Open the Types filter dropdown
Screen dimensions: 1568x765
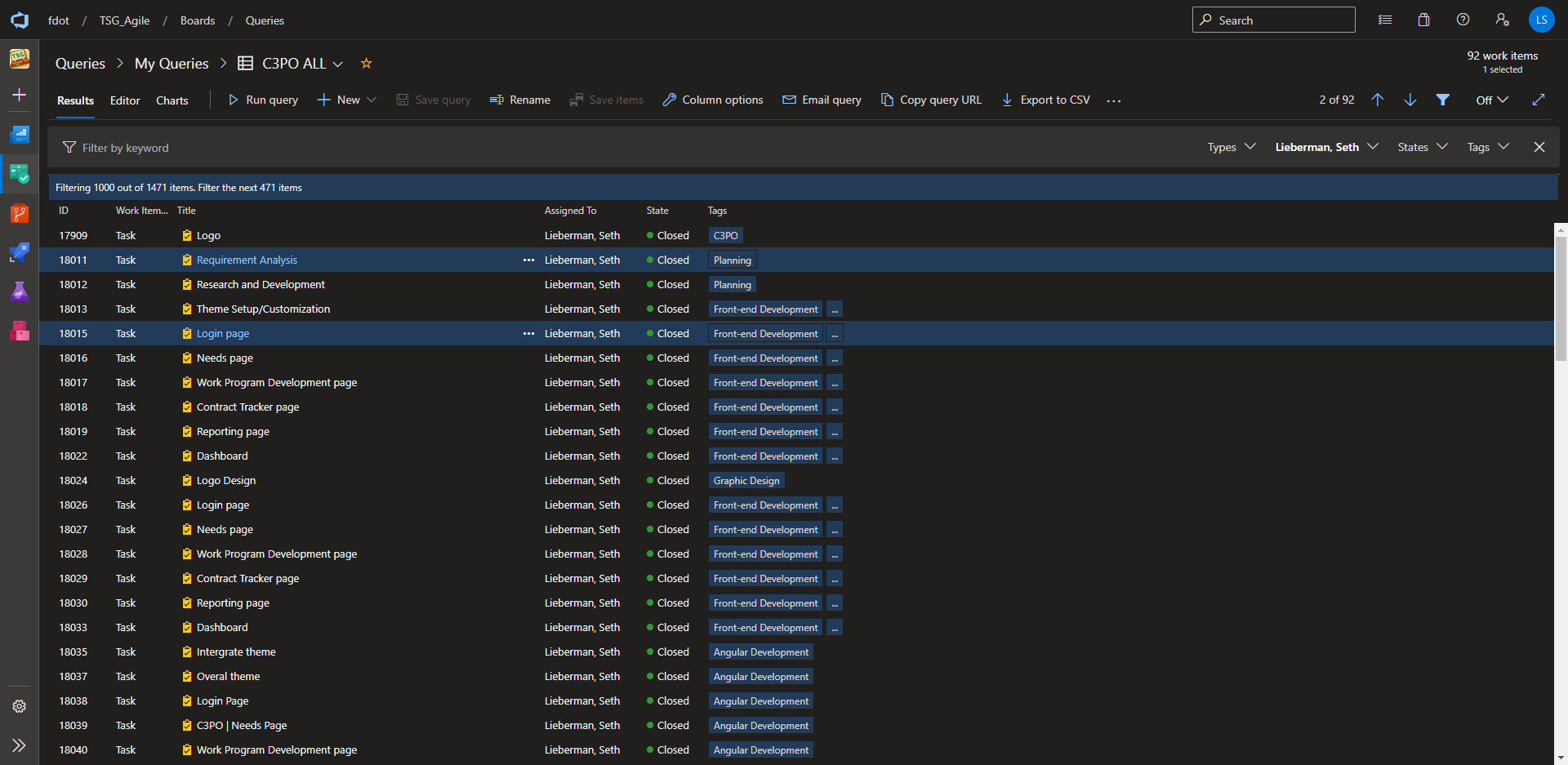(x=1231, y=147)
